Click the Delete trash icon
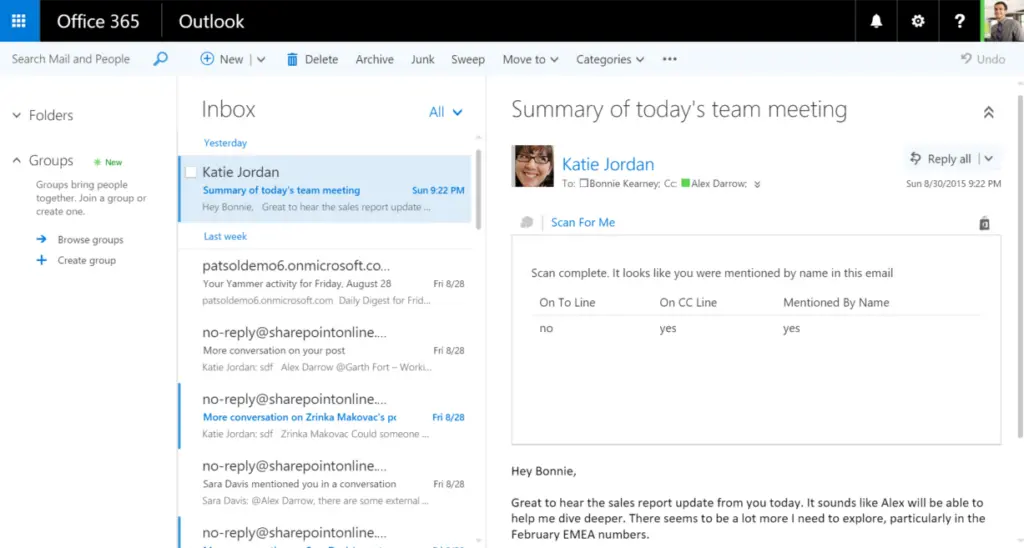This screenshot has width=1024, height=548. 292,59
